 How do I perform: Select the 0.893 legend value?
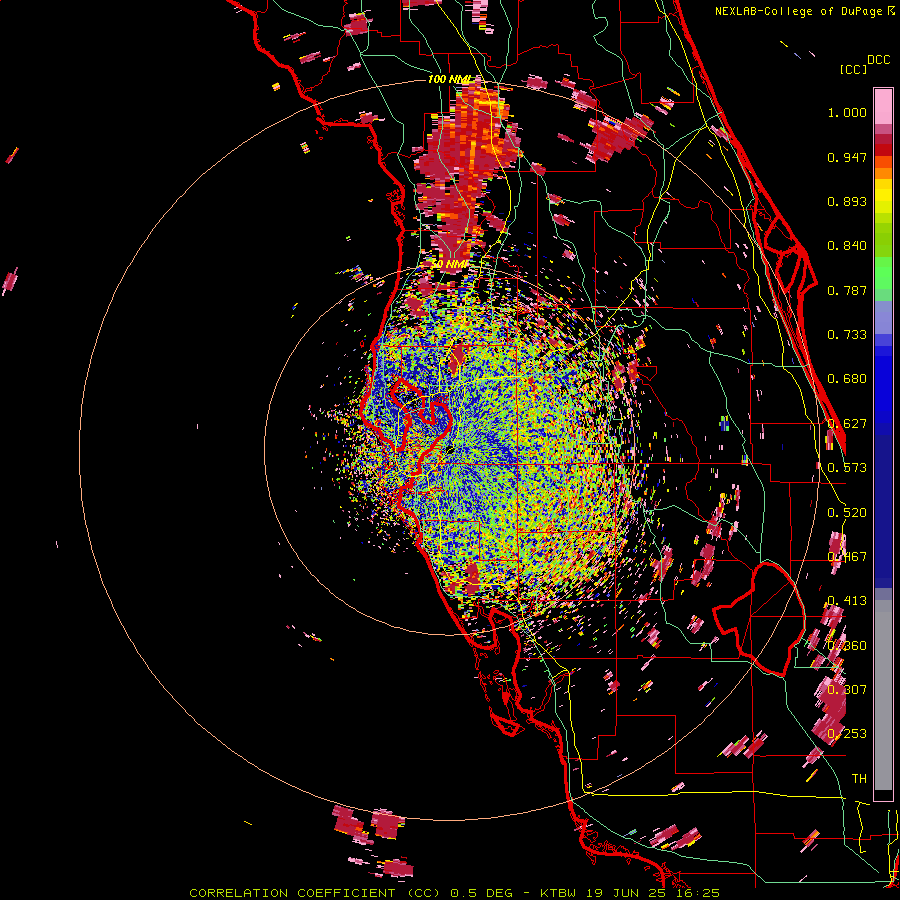point(847,201)
